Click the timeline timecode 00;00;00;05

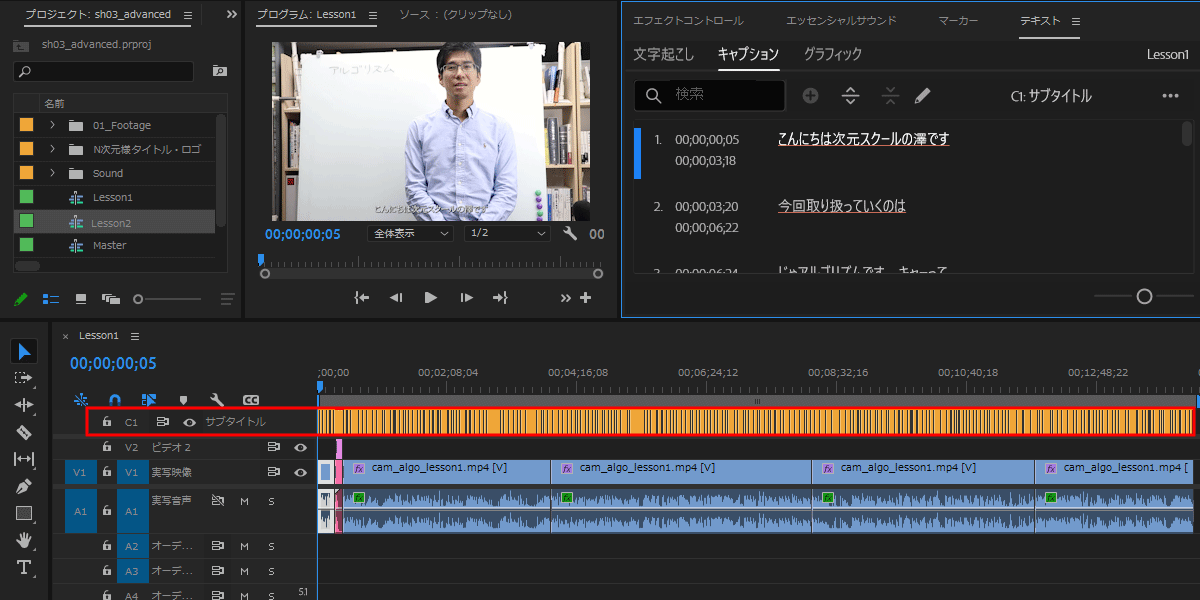113,364
